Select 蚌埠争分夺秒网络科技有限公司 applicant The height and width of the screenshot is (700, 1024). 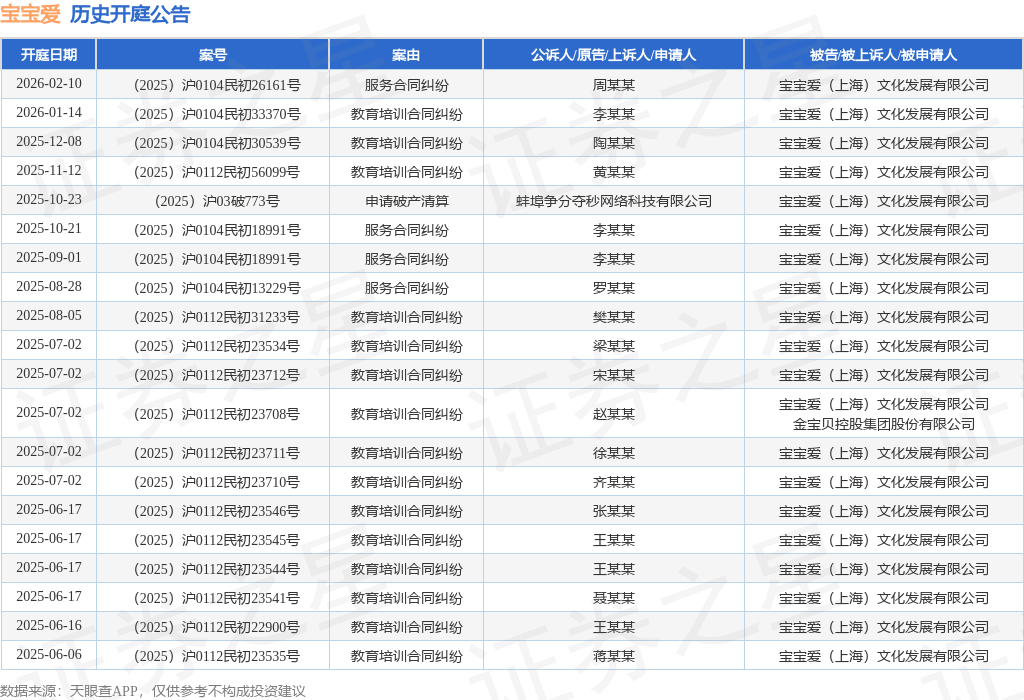click(x=614, y=201)
